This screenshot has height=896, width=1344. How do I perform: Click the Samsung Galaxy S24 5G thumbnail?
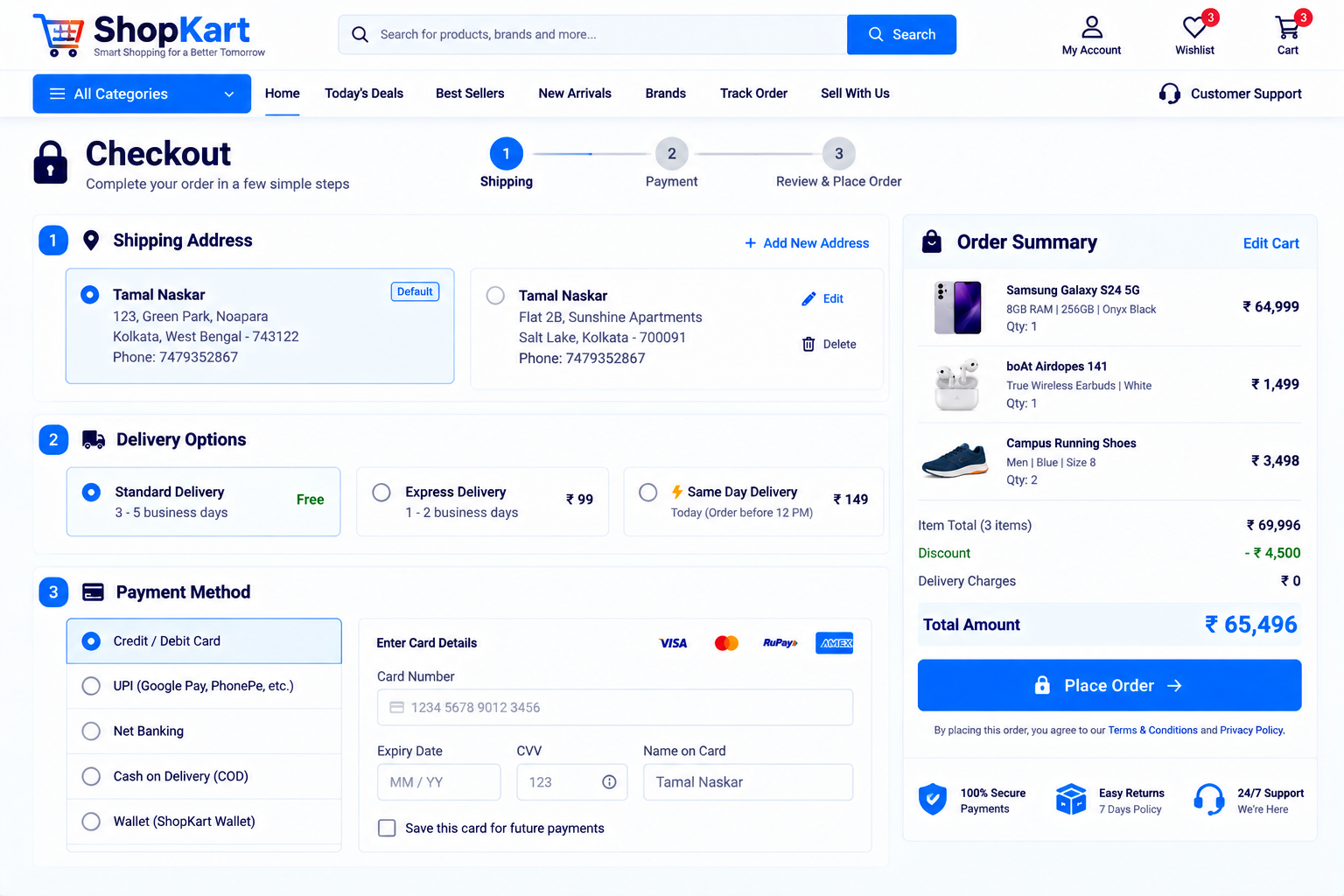[957, 307]
